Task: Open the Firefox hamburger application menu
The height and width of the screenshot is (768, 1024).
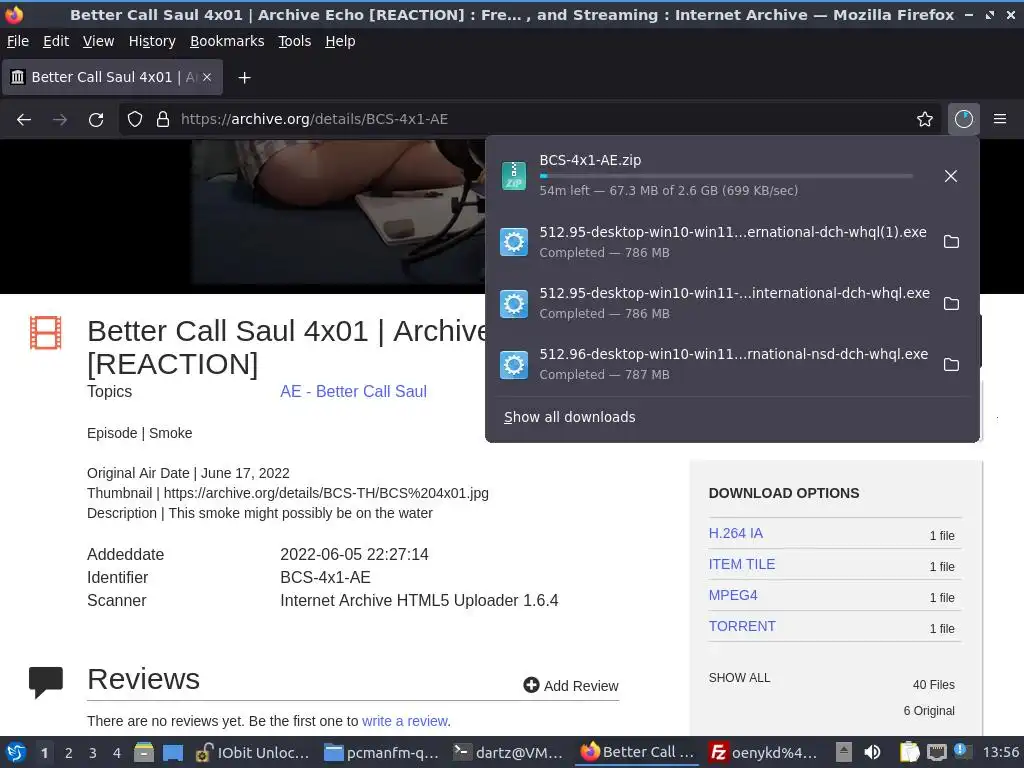Action: pos(1000,119)
